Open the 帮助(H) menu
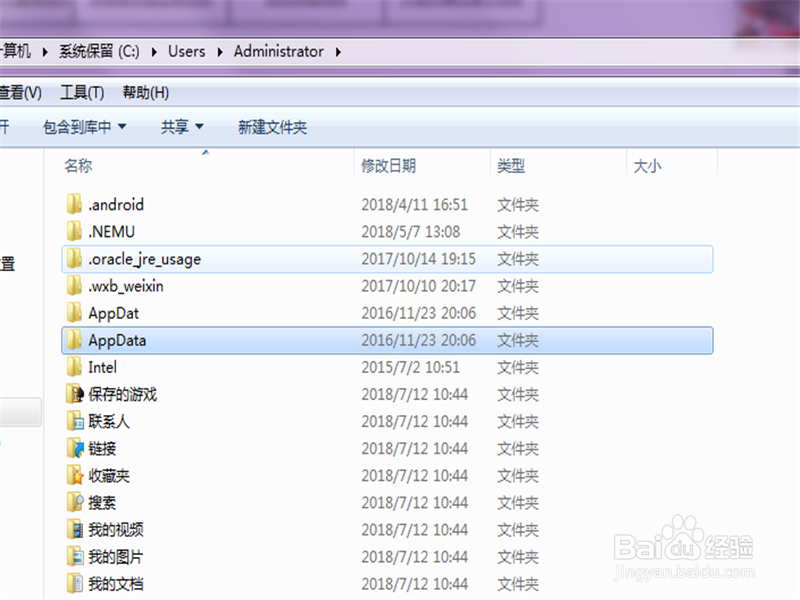 point(145,92)
